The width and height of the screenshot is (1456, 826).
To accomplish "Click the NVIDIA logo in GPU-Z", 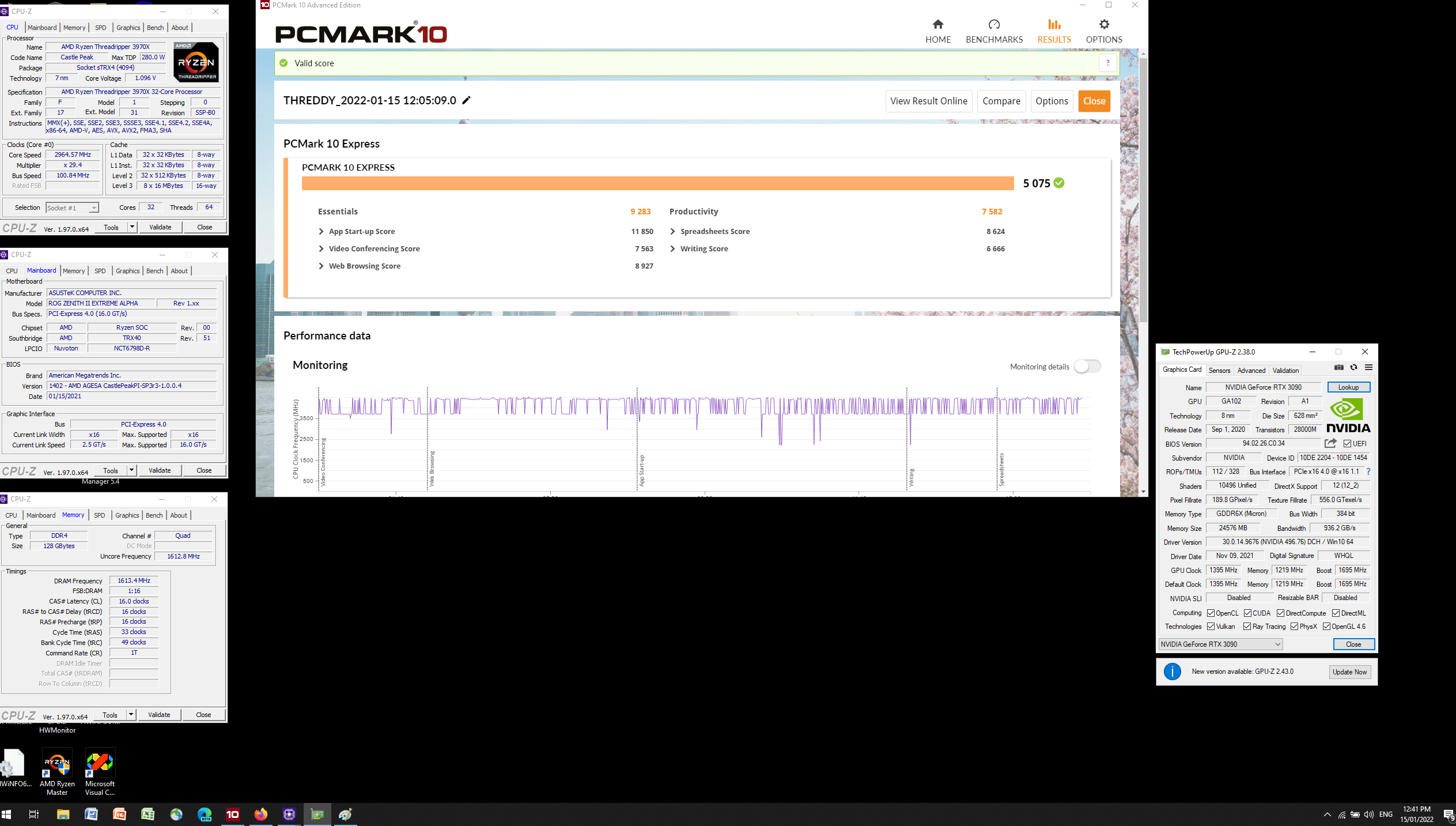I will pos(1348,416).
